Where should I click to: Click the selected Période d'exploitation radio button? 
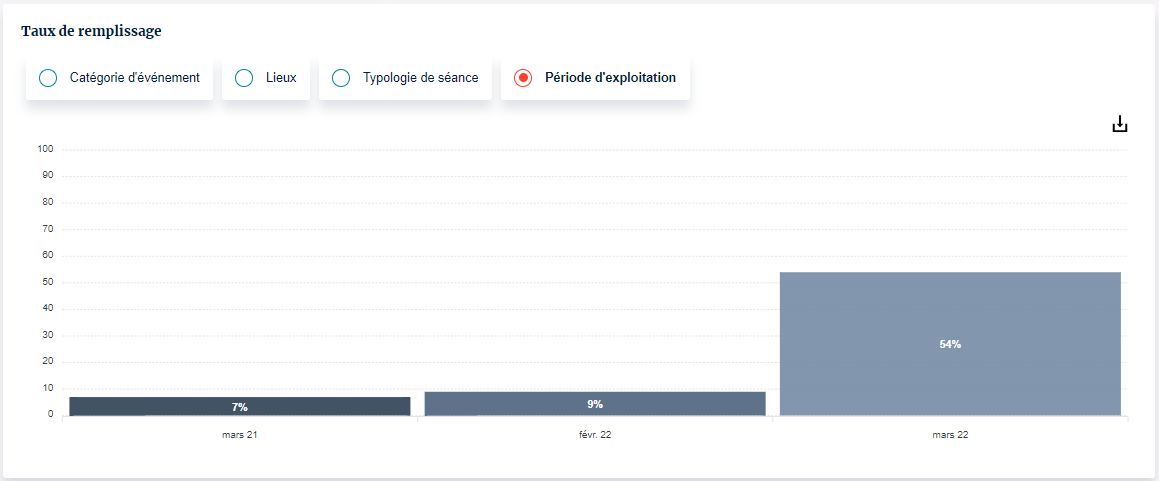523,78
